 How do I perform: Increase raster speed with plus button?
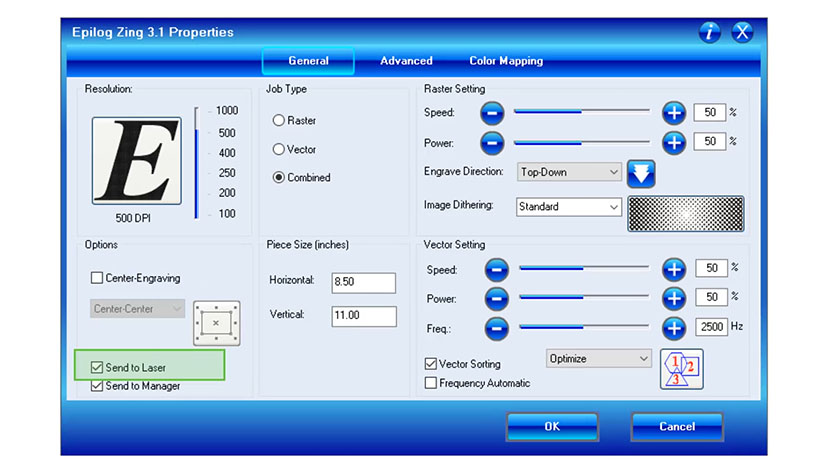(674, 113)
